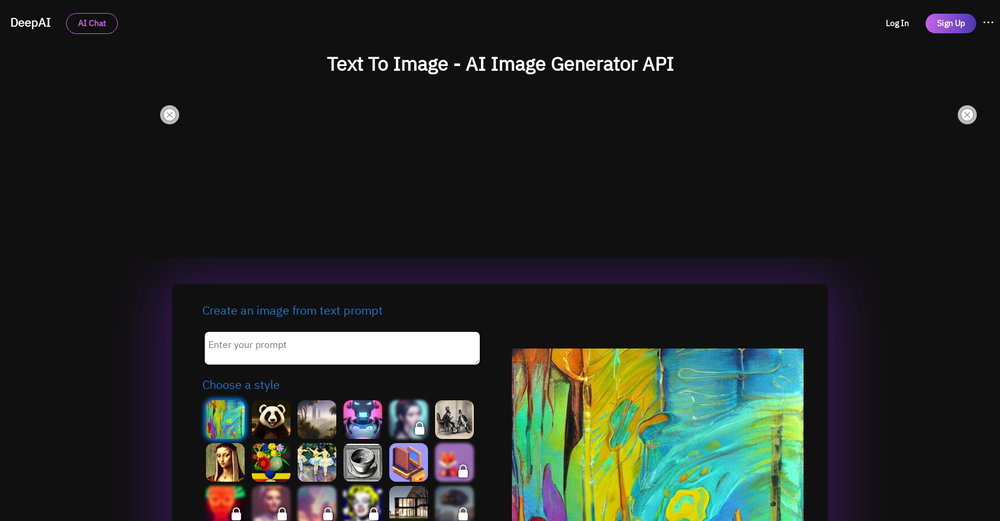Select the vintage engraving sketch style

(454, 419)
